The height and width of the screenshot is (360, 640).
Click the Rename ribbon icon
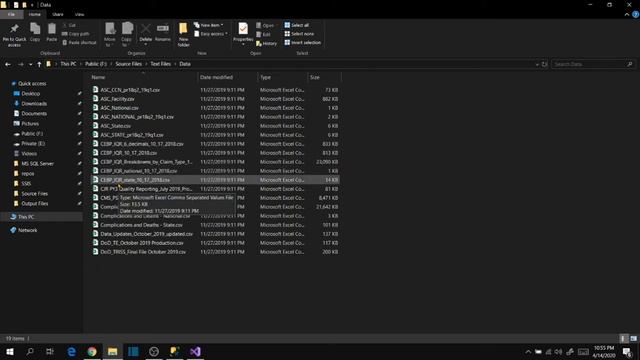click(x=162, y=32)
